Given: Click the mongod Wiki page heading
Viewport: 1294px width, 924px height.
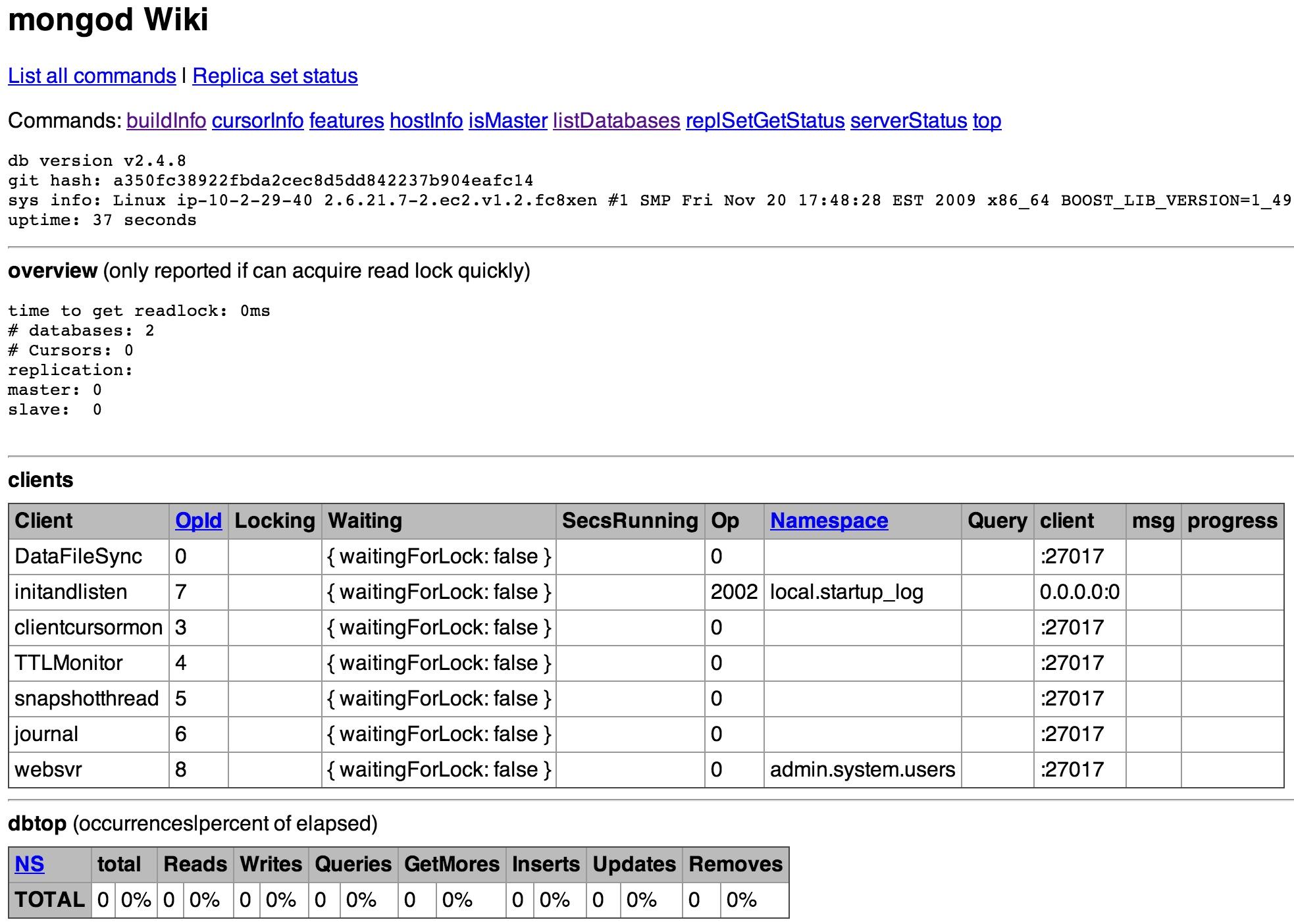Looking at the screenshot, I should tap(108, 20).
